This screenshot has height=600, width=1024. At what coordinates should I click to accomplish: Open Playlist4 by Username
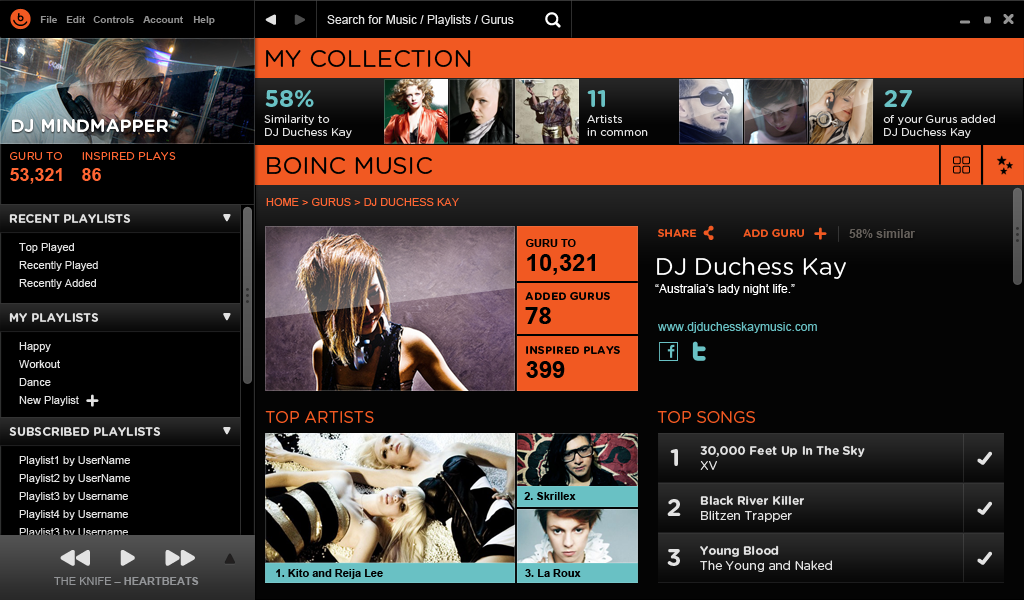pyautogui.click(x=73, y=514)
